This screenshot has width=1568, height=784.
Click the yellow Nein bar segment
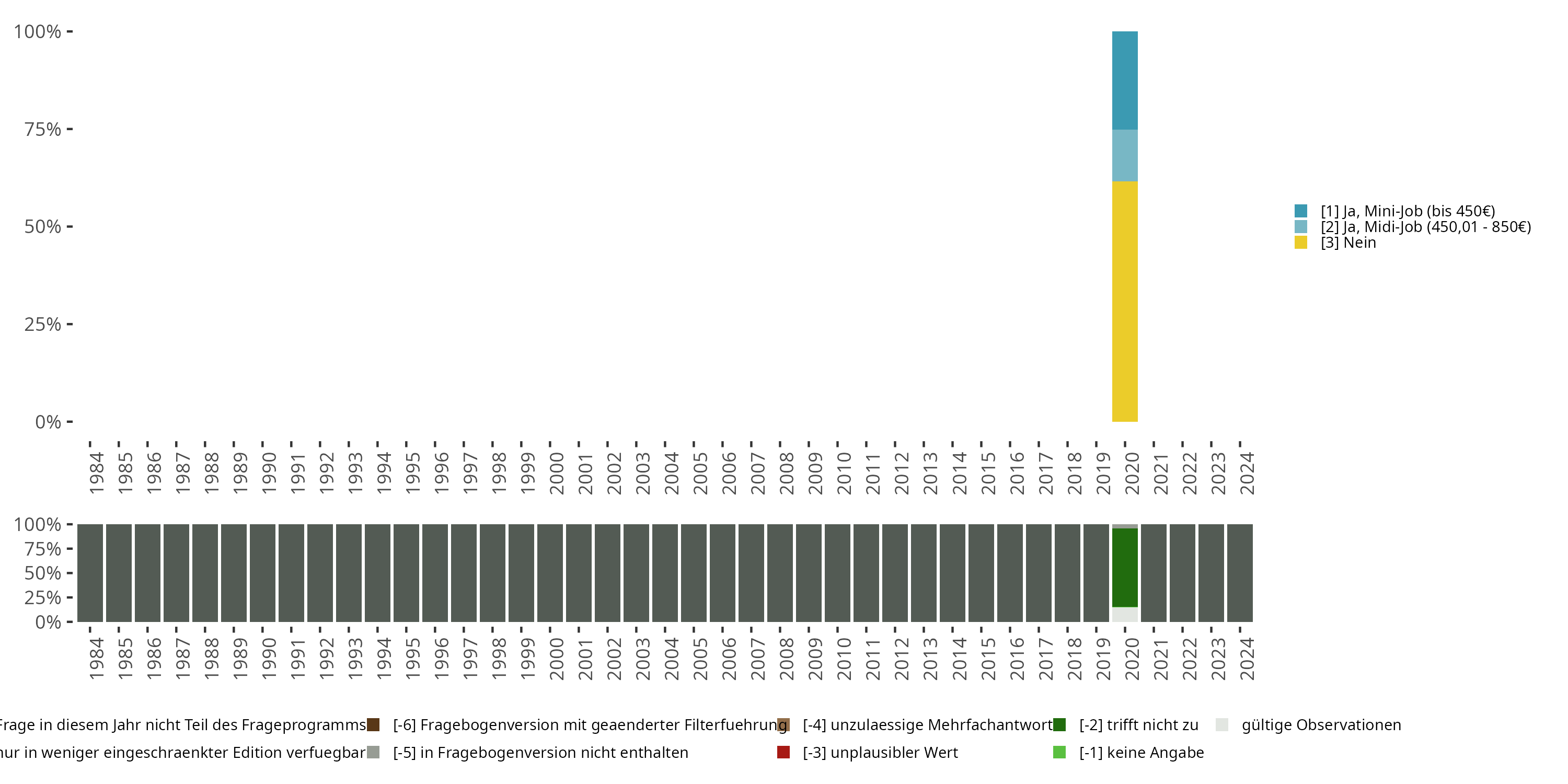tap(1124, 301)
